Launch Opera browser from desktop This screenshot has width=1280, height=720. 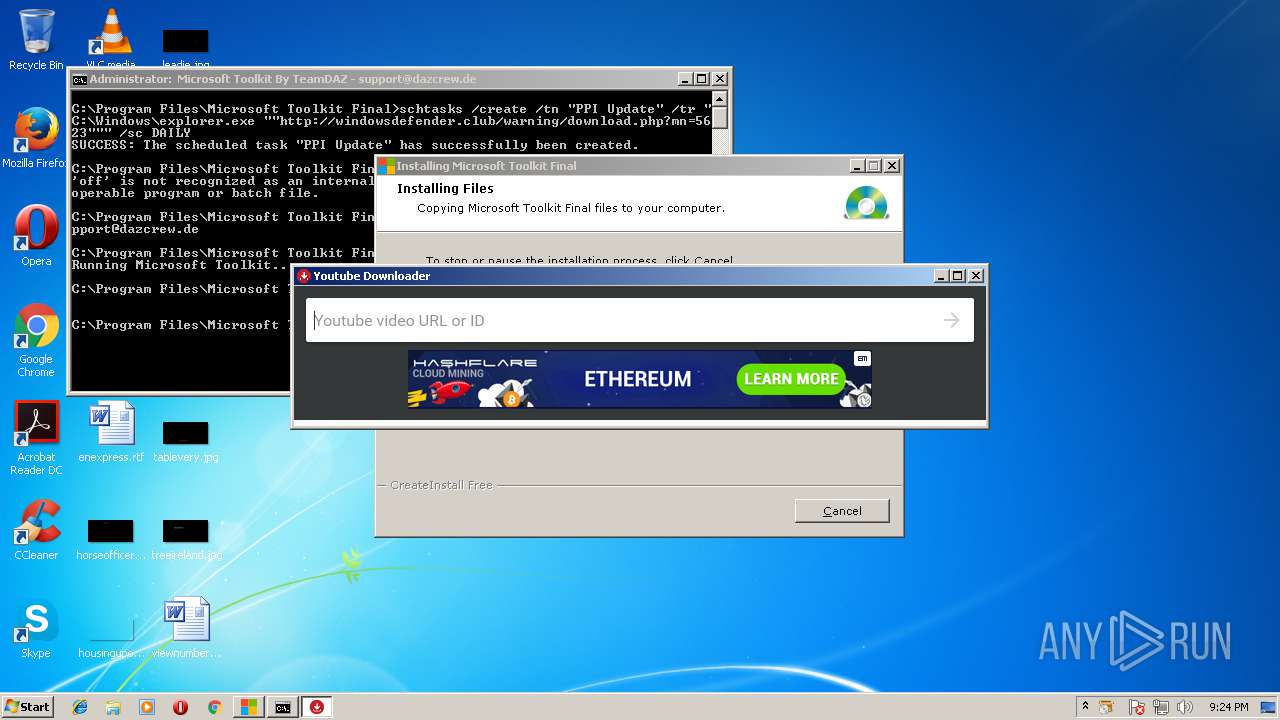(36, 236)
